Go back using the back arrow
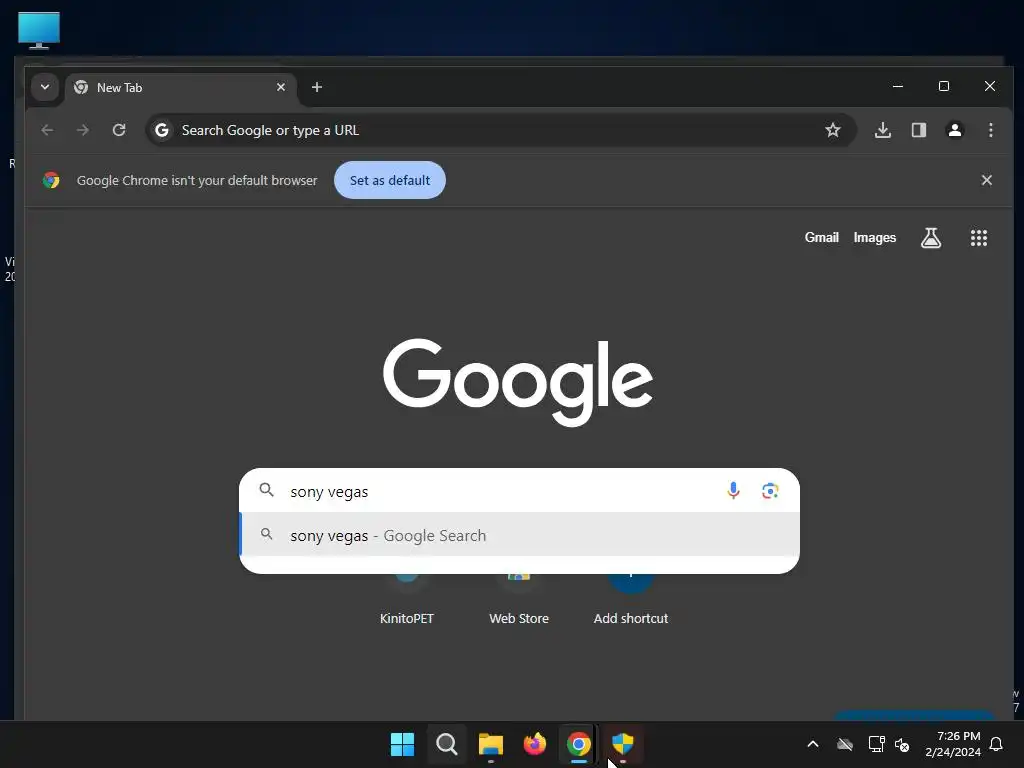This screenshot has width=1024, height=768. (x=47, y=130)
